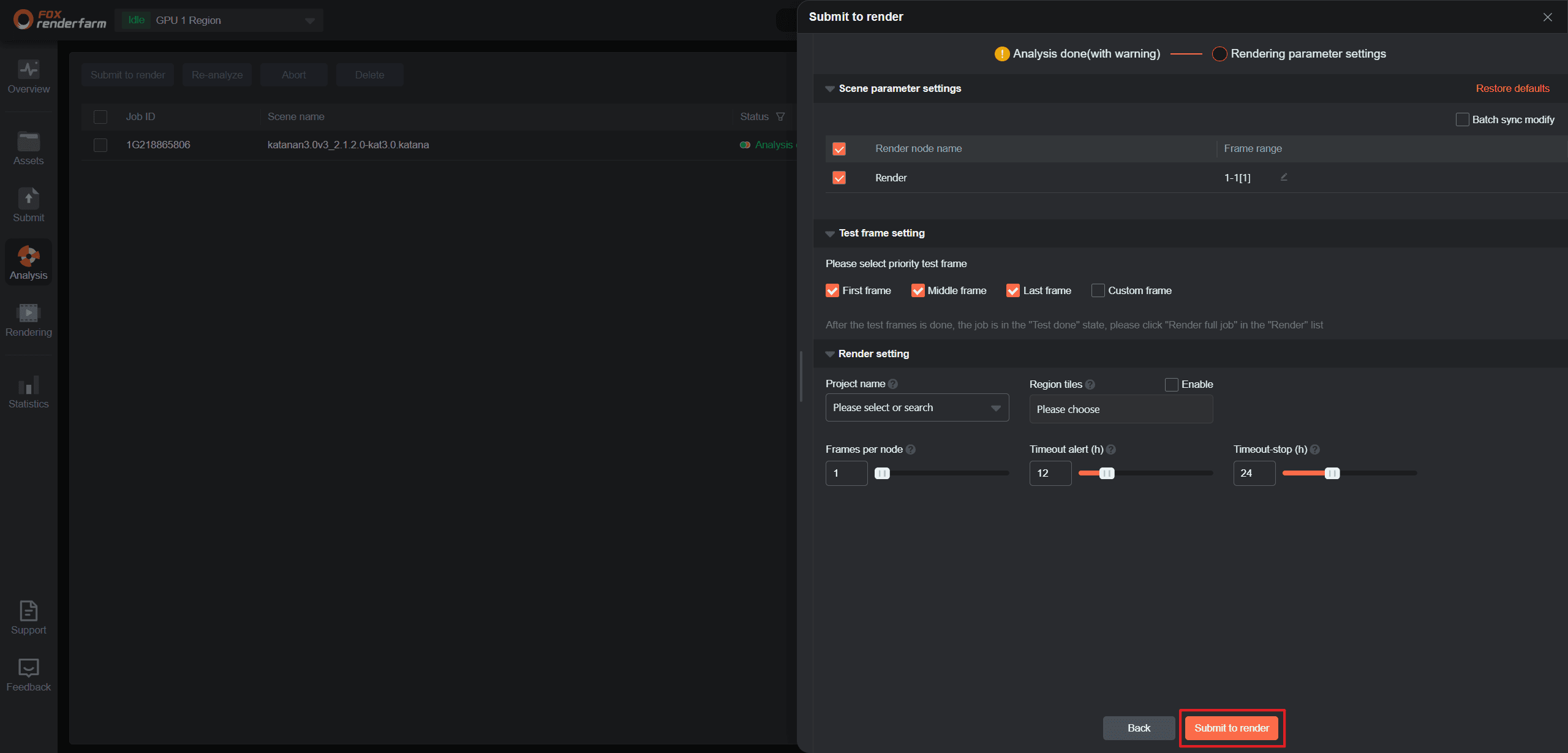
Task: Click the Submit upload icon in sidebar
Action: coord(28,199)
